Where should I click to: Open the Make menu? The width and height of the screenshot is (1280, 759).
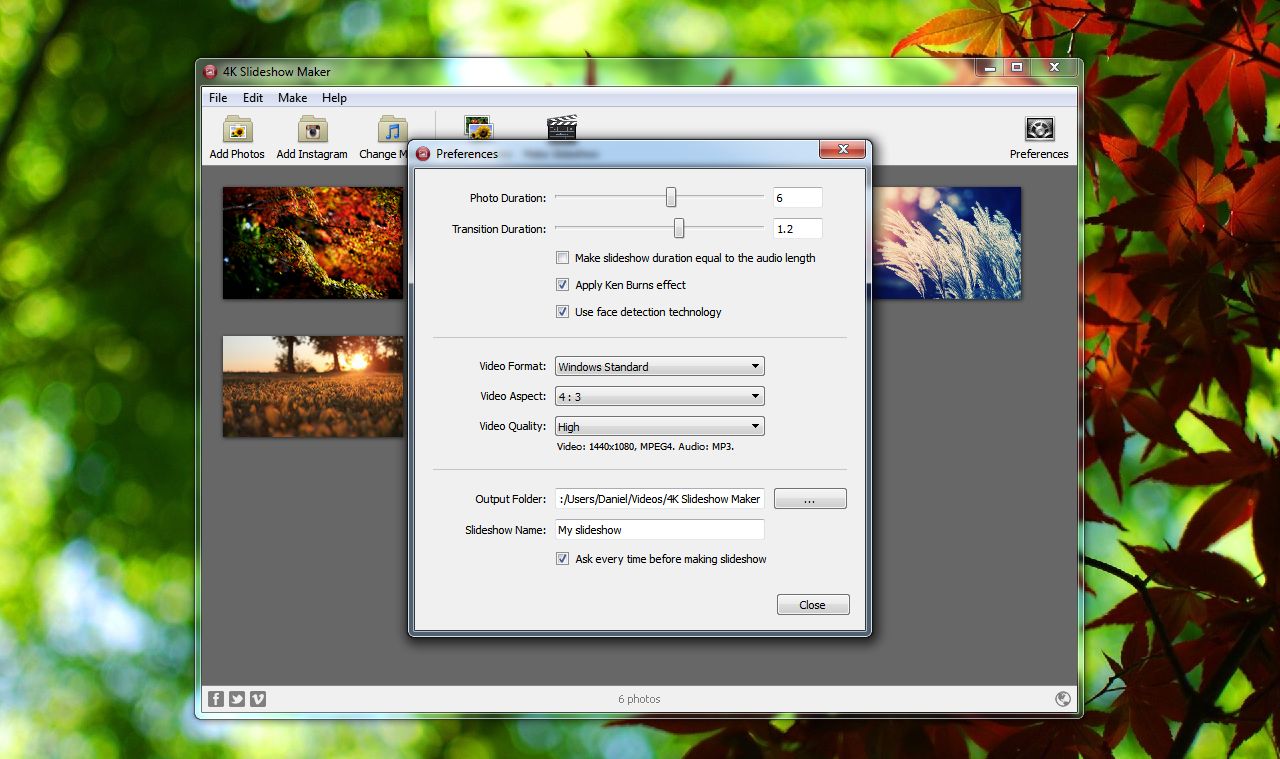click(293, 98)
